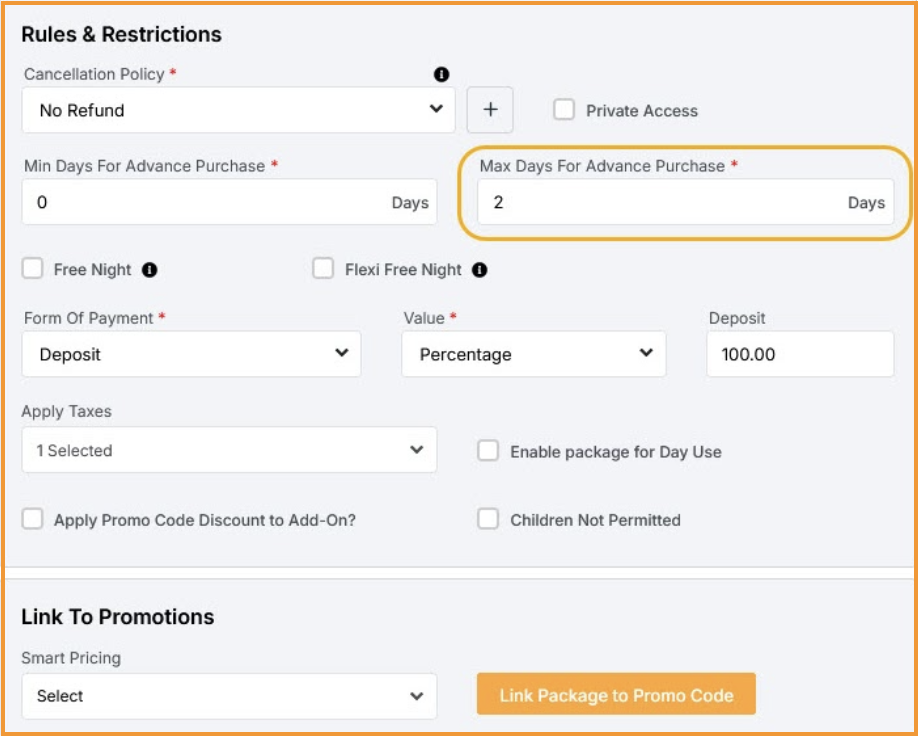Click the Rules & Restrictions heading
The image size is (918, 736).
[x=121, y=34]
